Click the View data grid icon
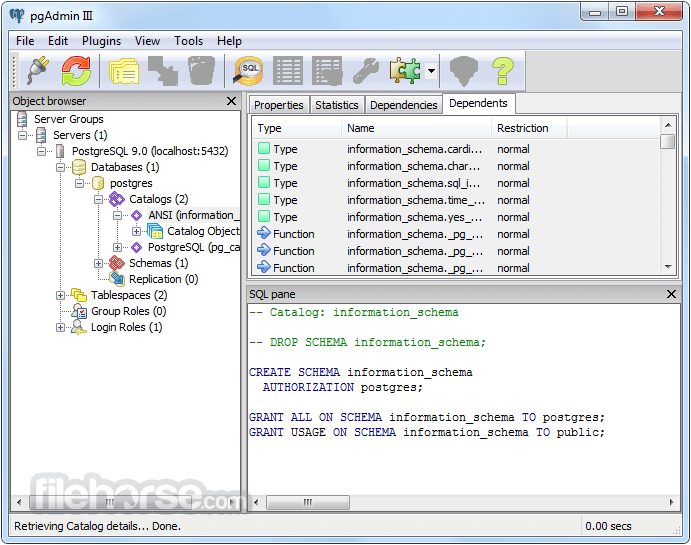This screenshot has height=545, width=691. click(288, 71)
